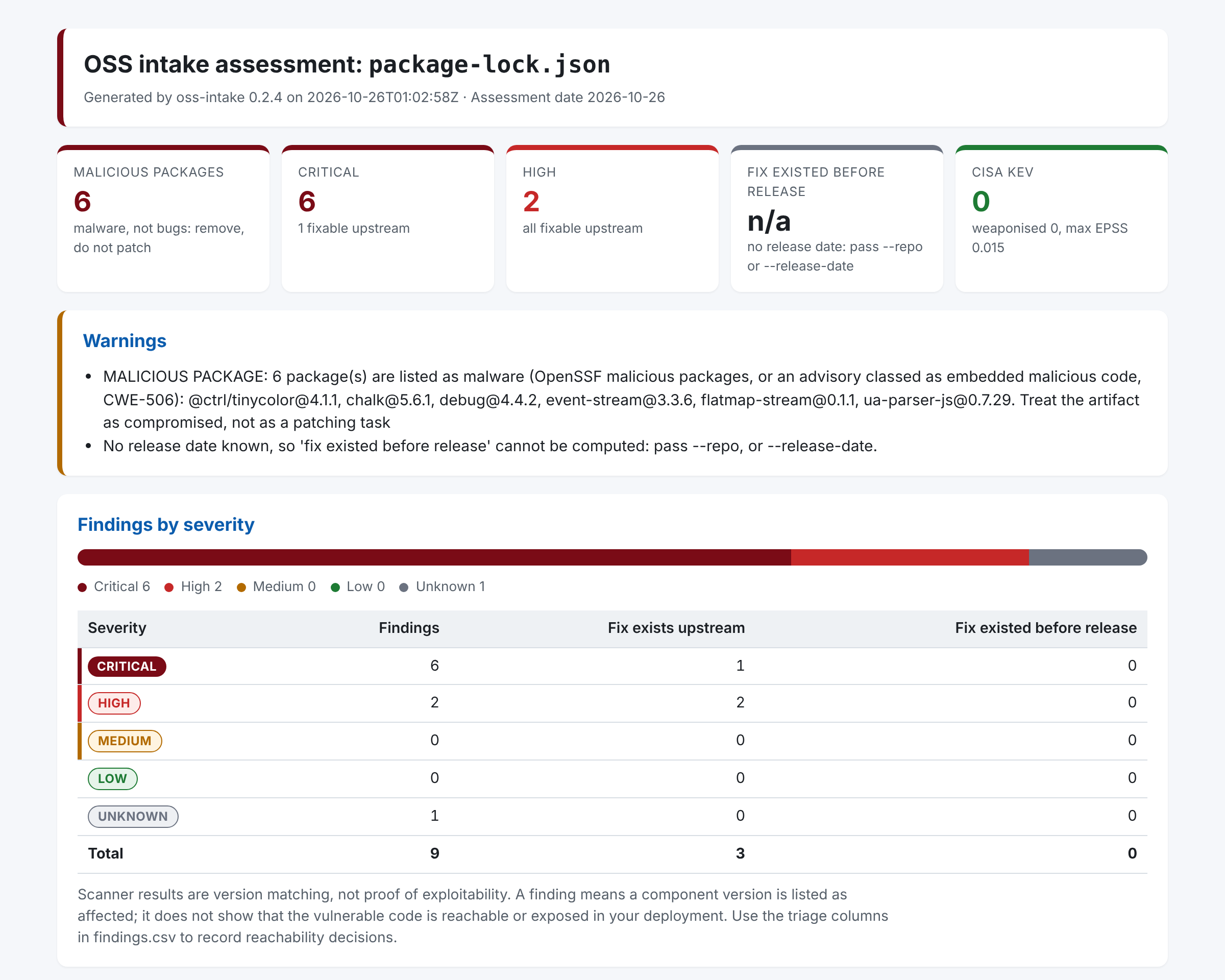
Task: Click the Low 0 legend dot
Action: [335, 587]
